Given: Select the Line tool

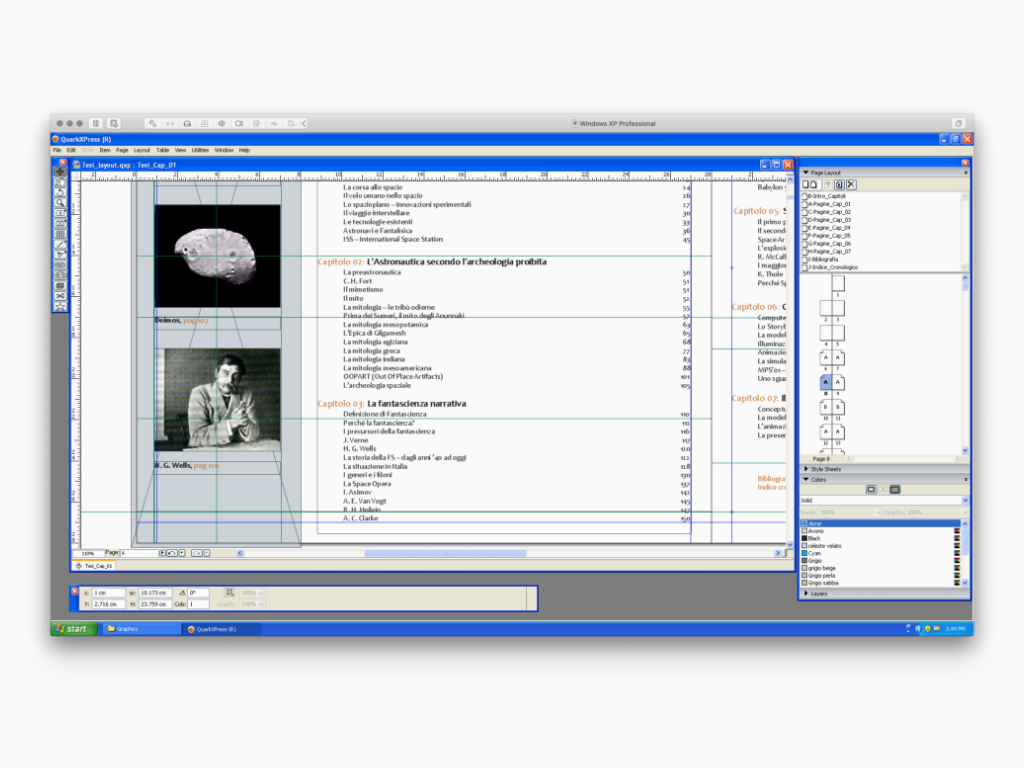Looking at the screenshot, I should [60, 244].
